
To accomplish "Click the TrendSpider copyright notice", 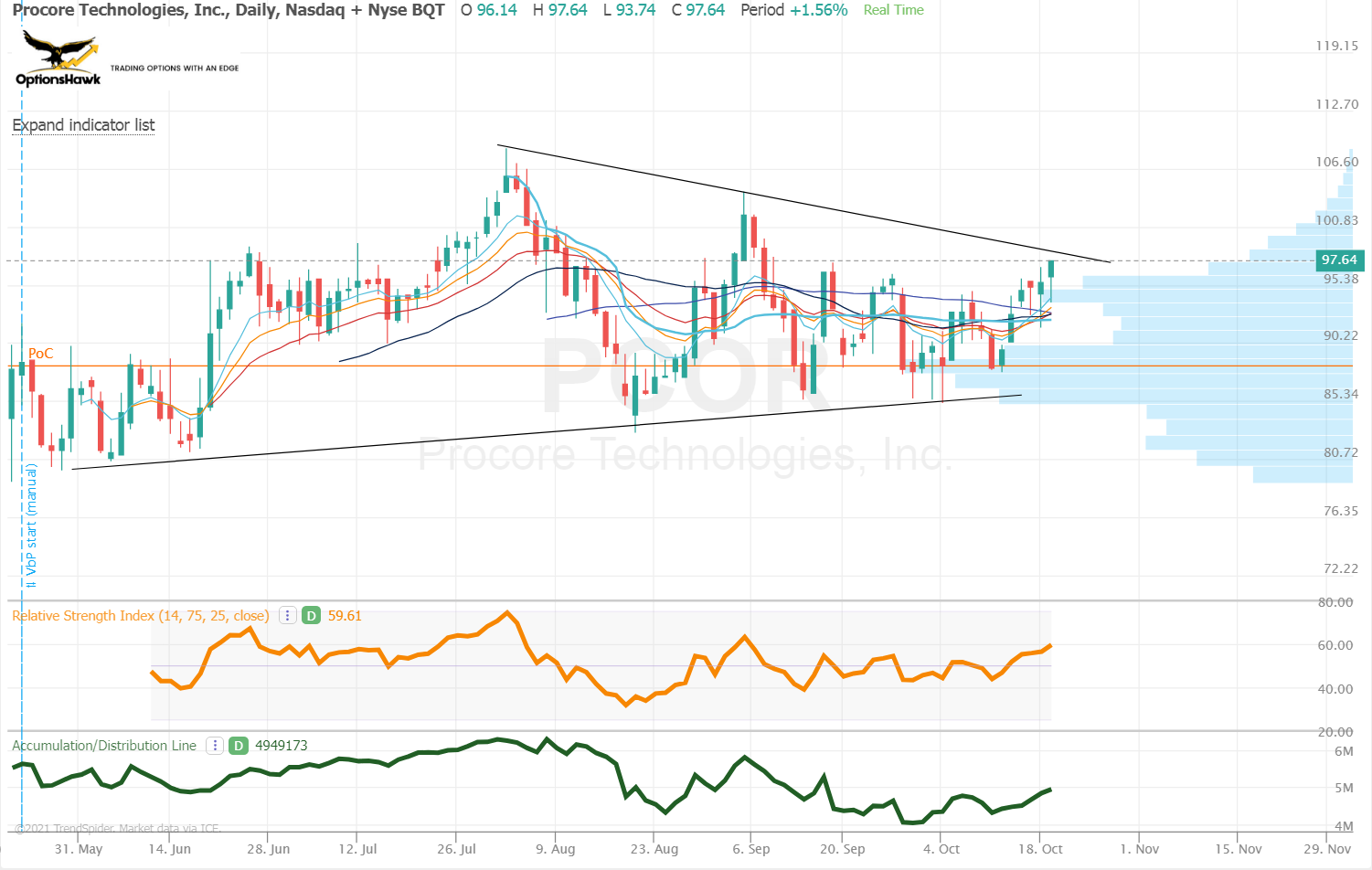I will [x=117, y=829].
